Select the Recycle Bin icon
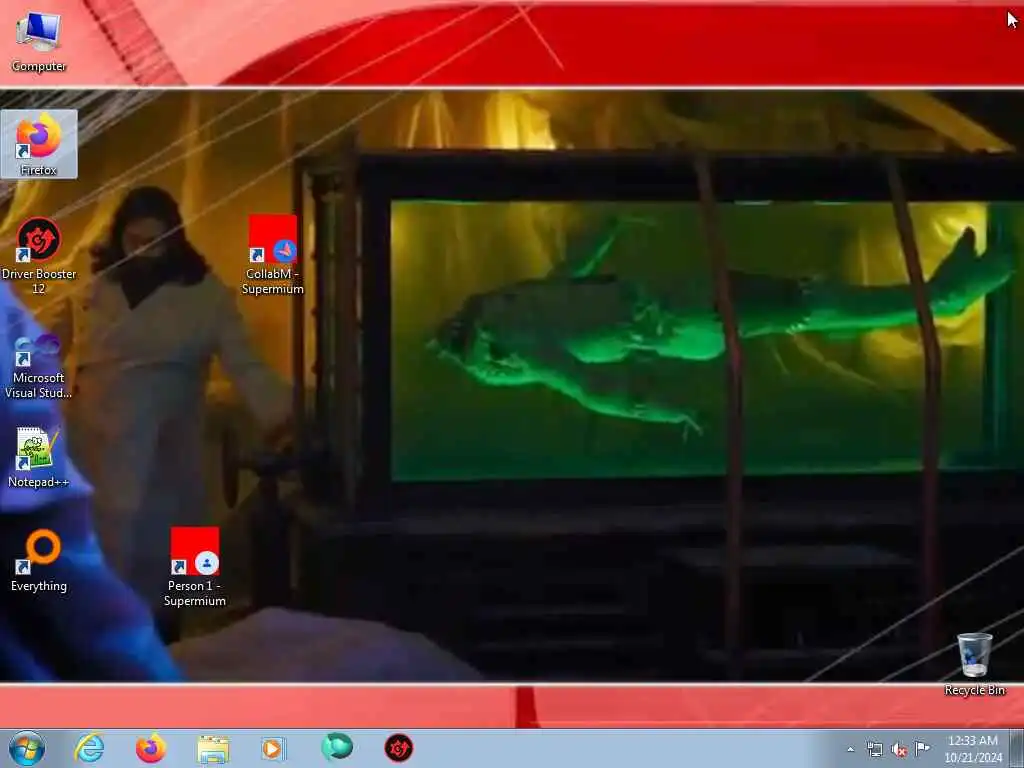The width and height of the screenshot is (1024, 768). [974, 664]
